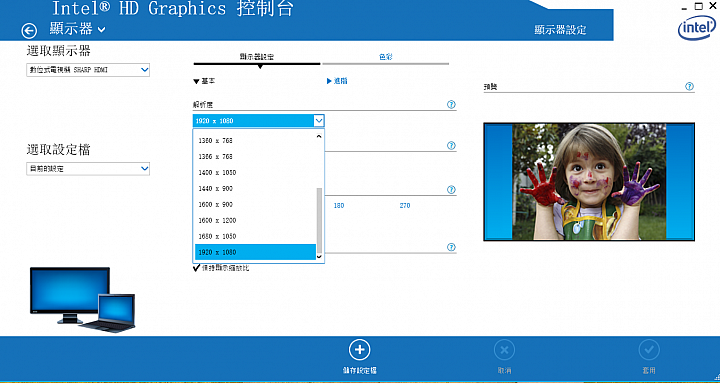Toggle the resolution combo box showing 1920 x 1080
Viewport: 720px width, 383px height.
point(259,121)
